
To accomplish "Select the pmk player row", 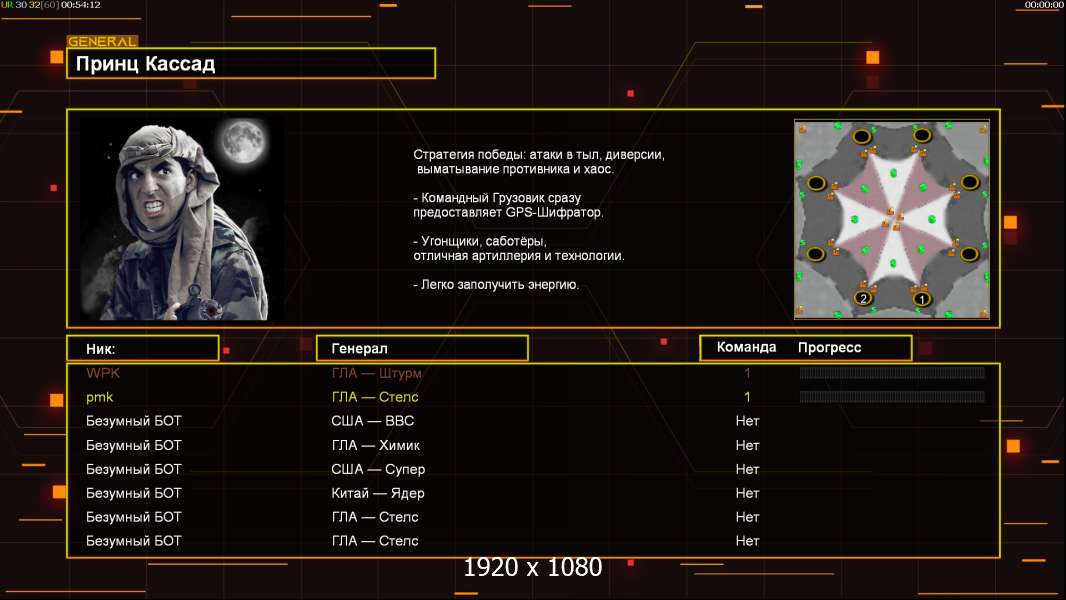I will [533, 397].
